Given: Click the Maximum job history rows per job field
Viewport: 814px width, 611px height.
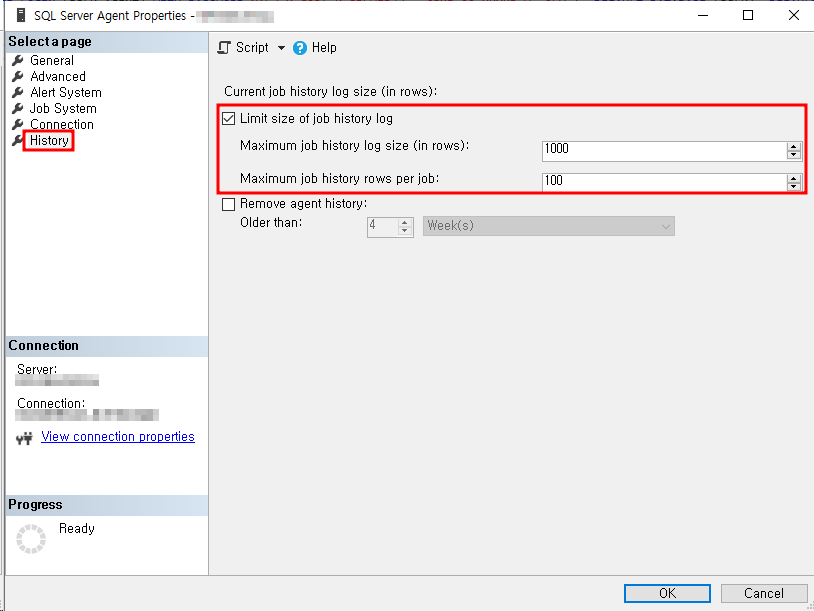Looking at the screenshot, I should pyautogui.click(x=664, y=182).
